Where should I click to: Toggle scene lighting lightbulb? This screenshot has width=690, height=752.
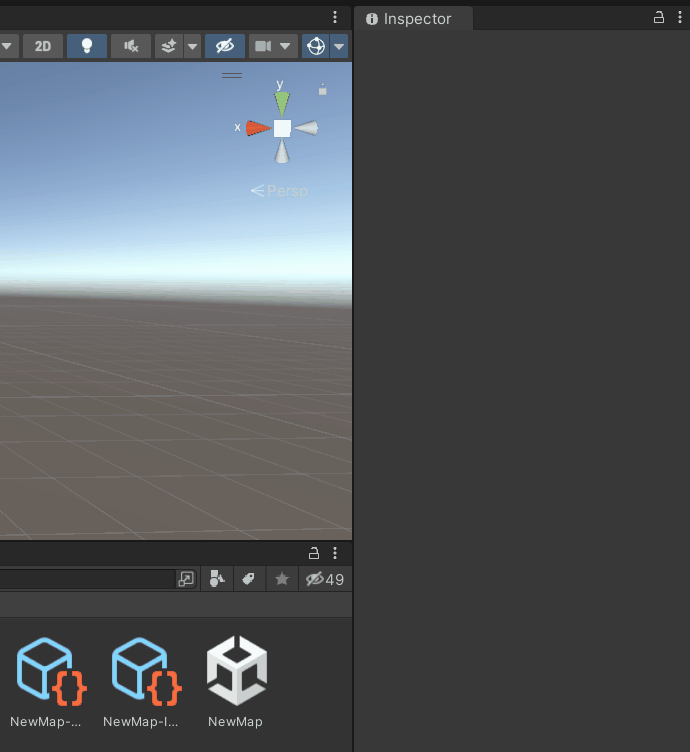click(x=87, y=46)
